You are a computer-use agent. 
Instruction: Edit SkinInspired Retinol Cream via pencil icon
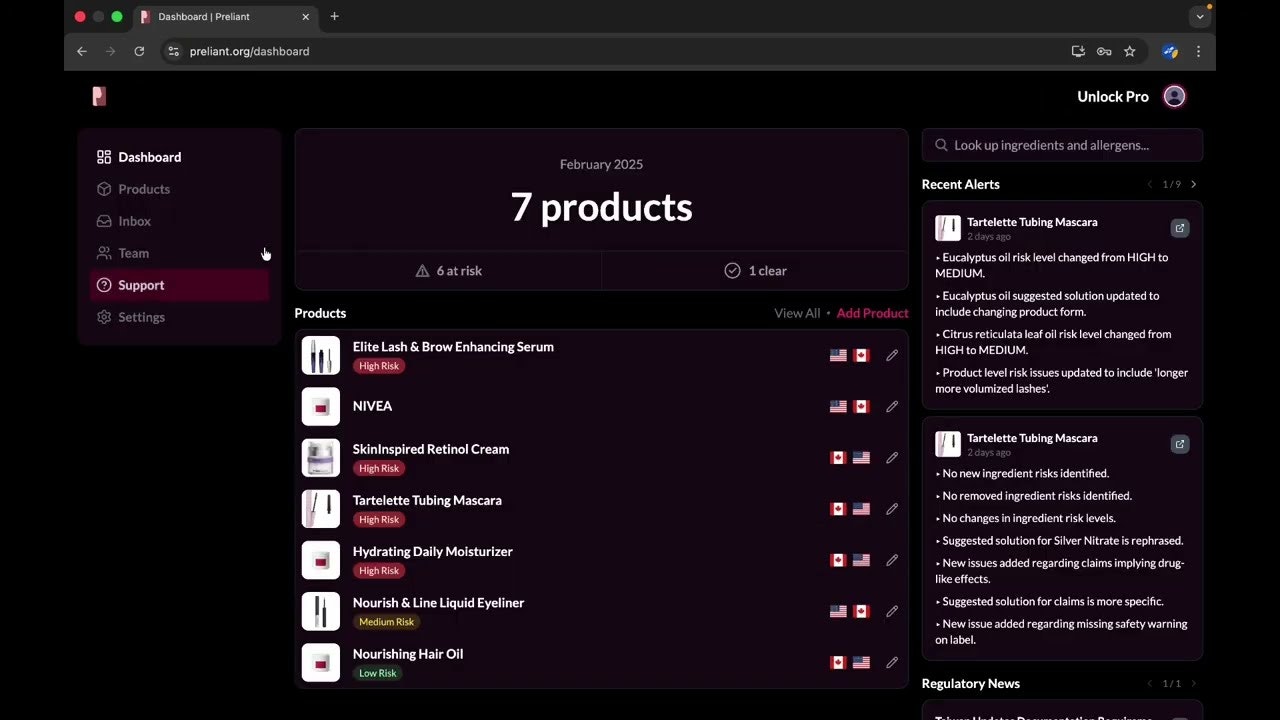tap(892, 457)
